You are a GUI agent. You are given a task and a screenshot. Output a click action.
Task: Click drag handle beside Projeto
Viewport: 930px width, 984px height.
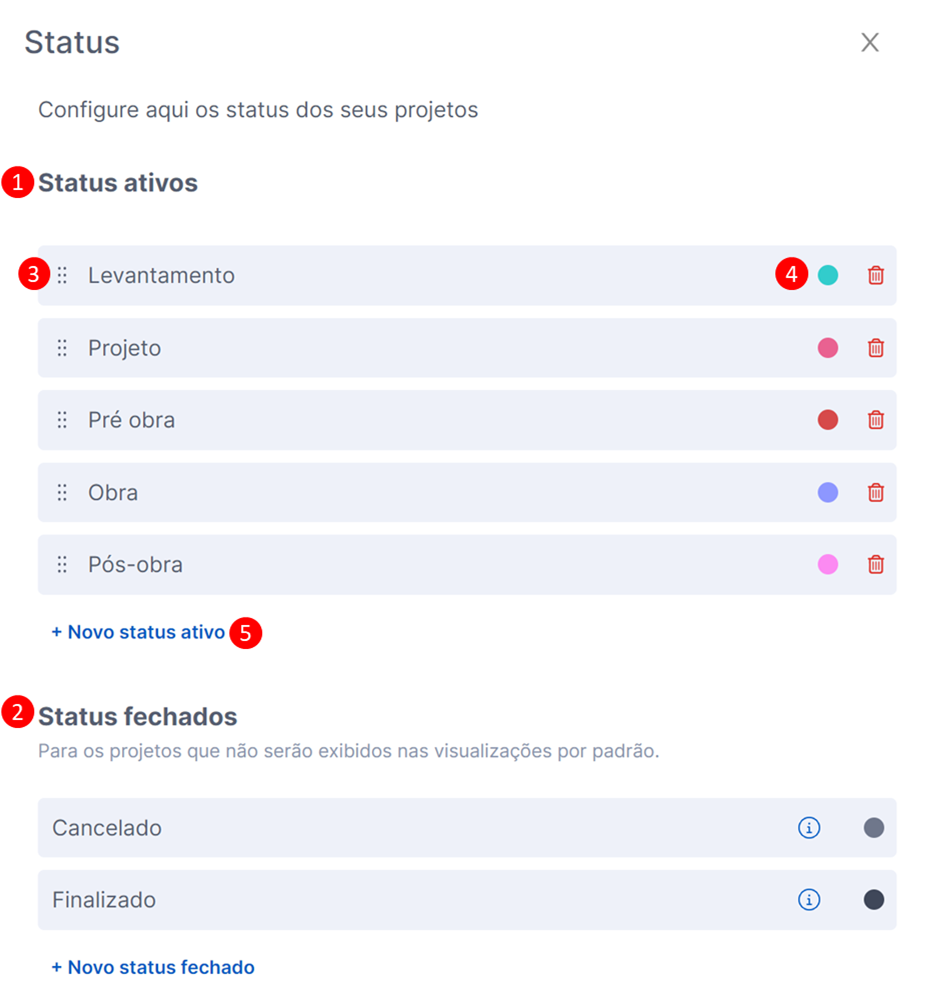coord(62,348)
